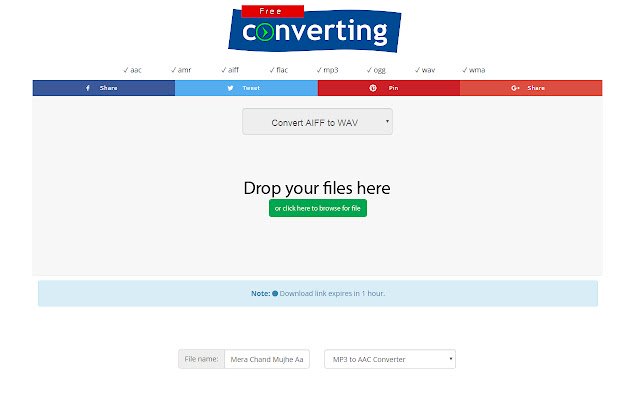Select the aac format link
640x400 pixels.
(x=133, y=70)
